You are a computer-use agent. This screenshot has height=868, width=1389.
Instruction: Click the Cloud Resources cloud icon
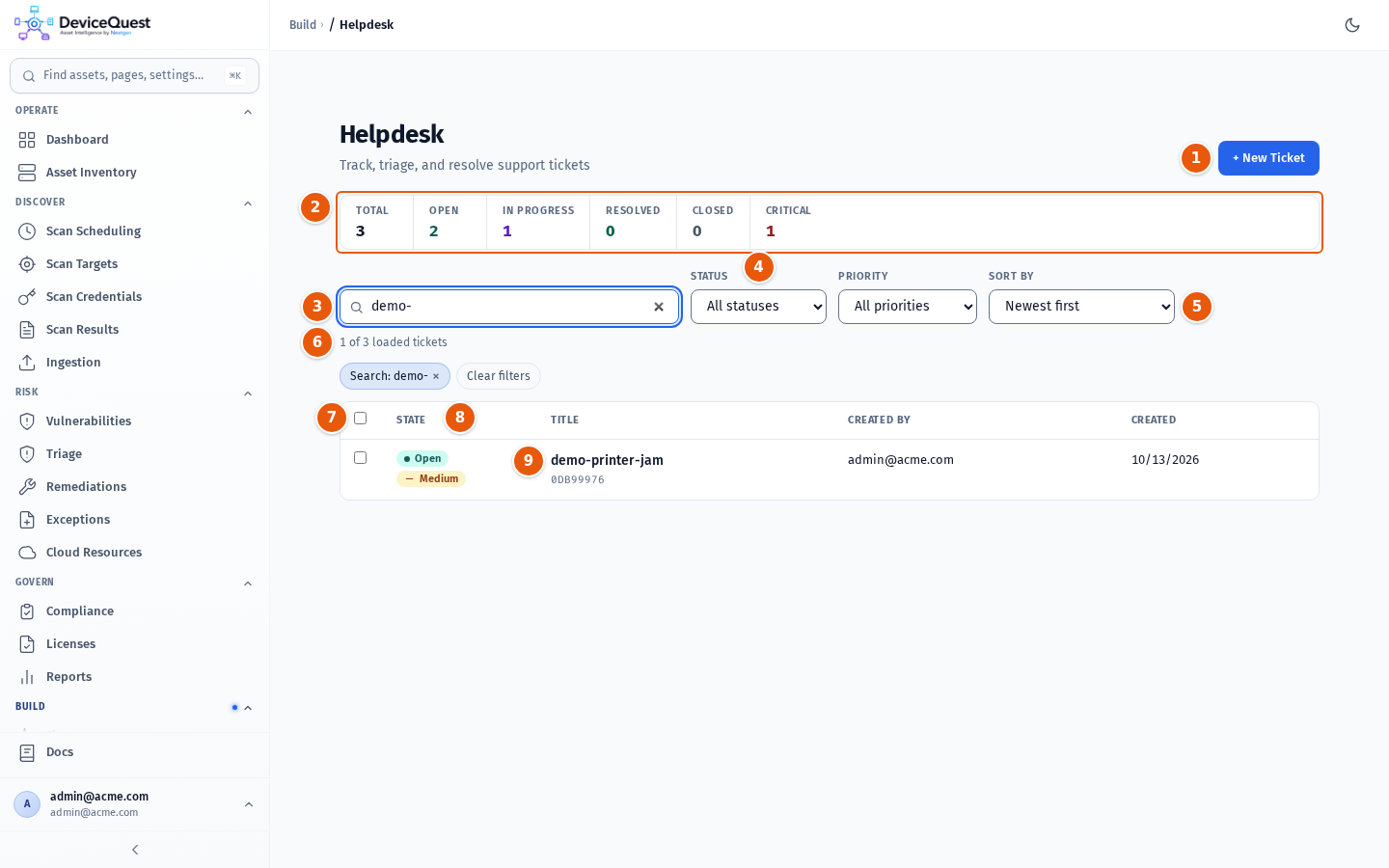coord(27,553)
